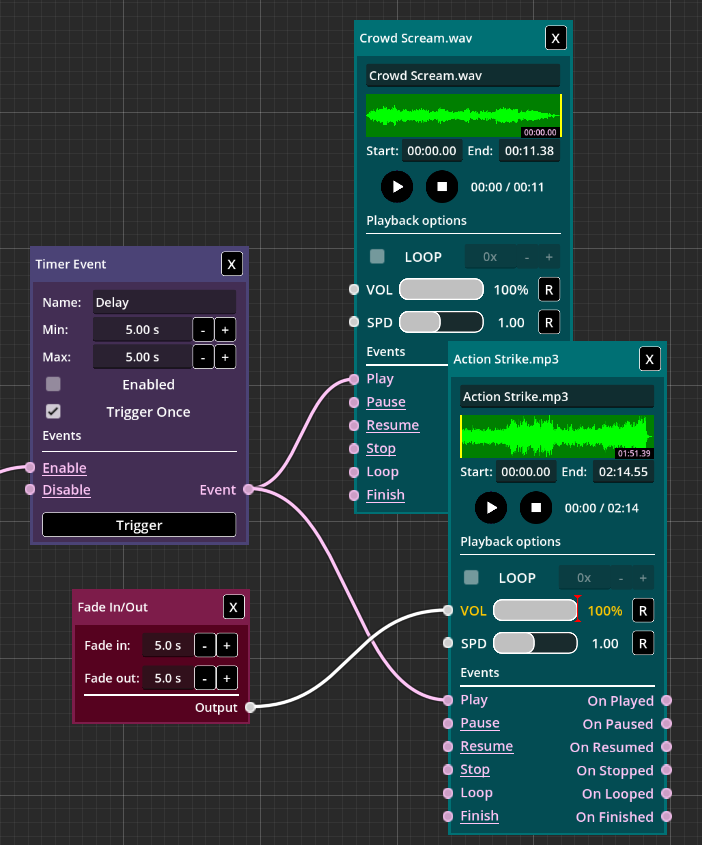702x845 pixels.
Task: Reset Crowd Scream volume with R button
Action: tap(549, 290)
